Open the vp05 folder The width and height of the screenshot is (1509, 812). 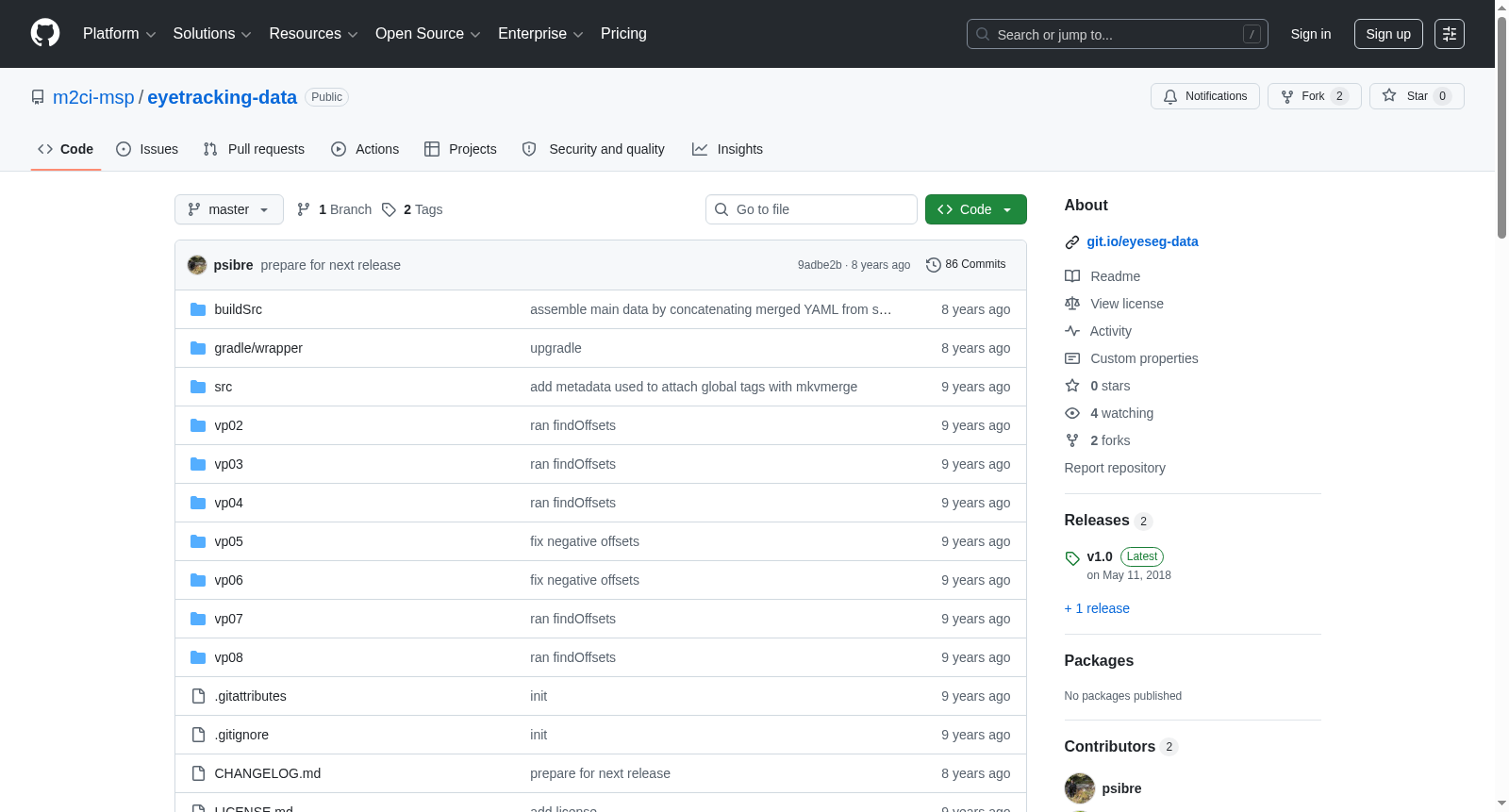point(228,541)
